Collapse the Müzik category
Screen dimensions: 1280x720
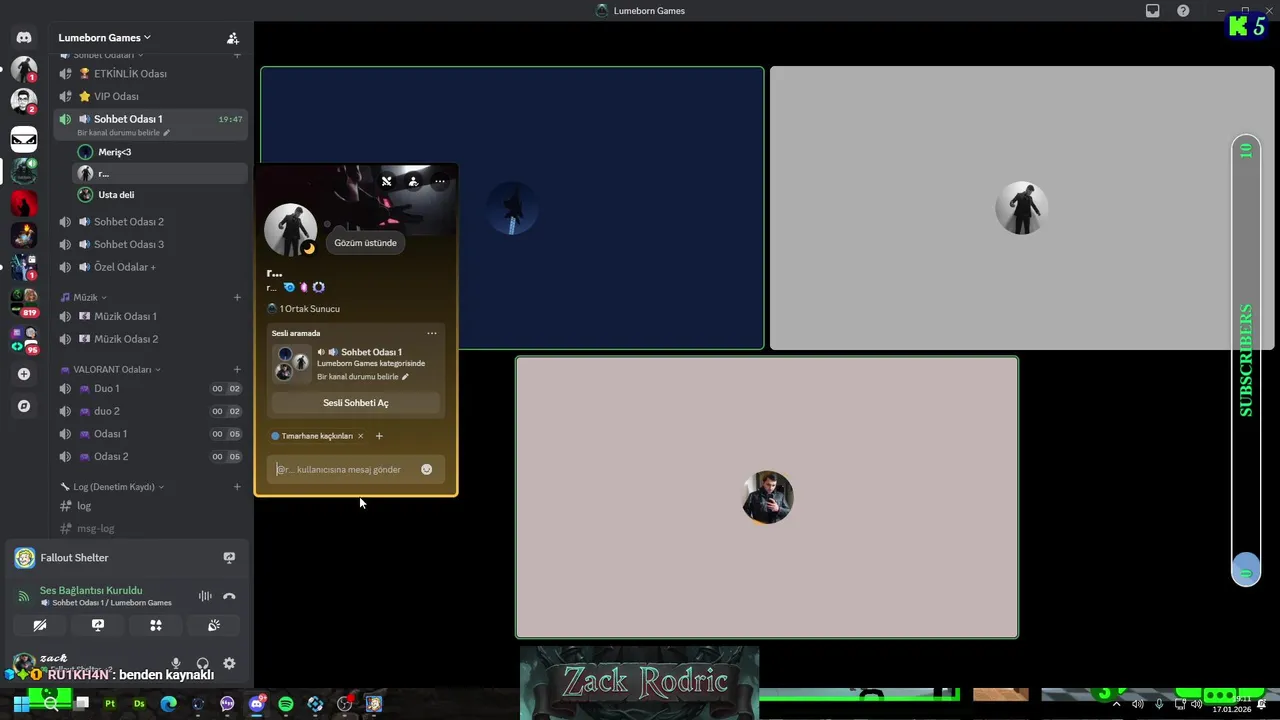(x=84, y=297)
